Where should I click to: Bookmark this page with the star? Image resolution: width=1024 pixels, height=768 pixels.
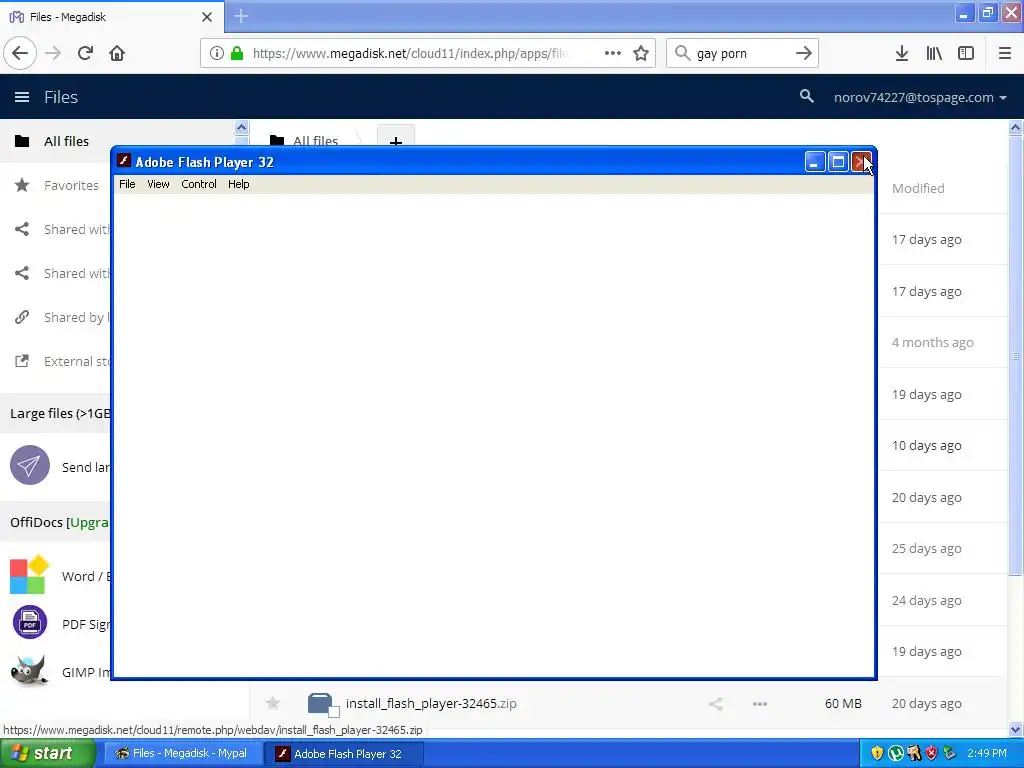coord(641,53)
